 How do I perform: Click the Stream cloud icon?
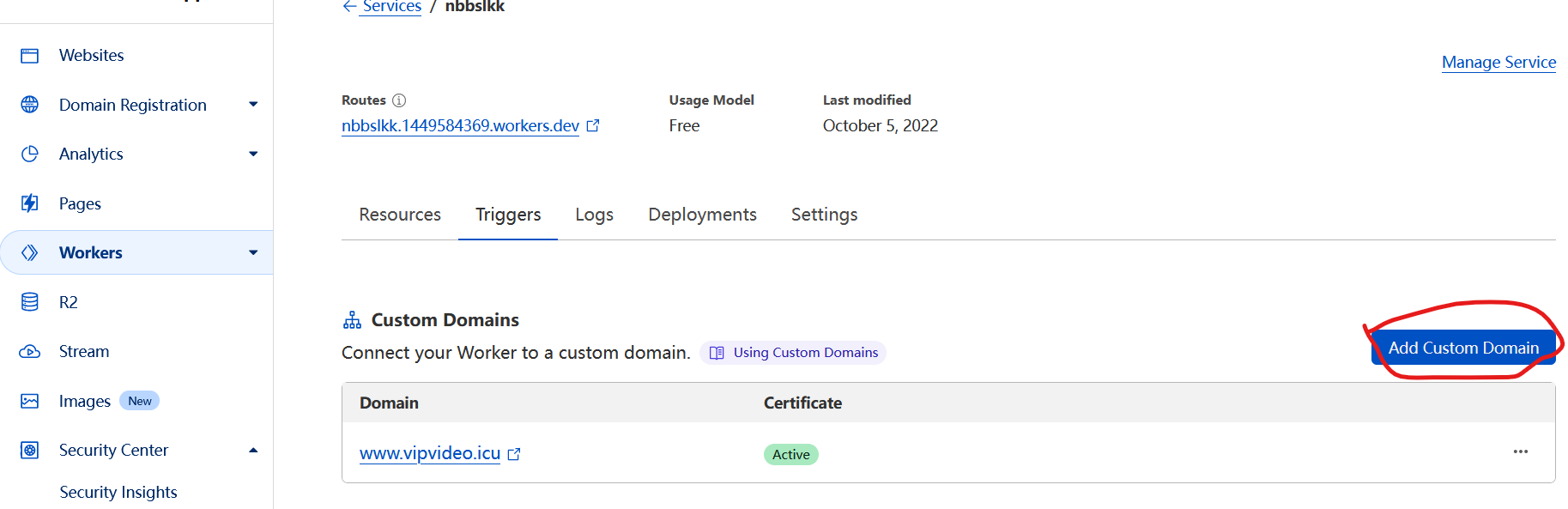pyautogui.click(x=30, y=352)
